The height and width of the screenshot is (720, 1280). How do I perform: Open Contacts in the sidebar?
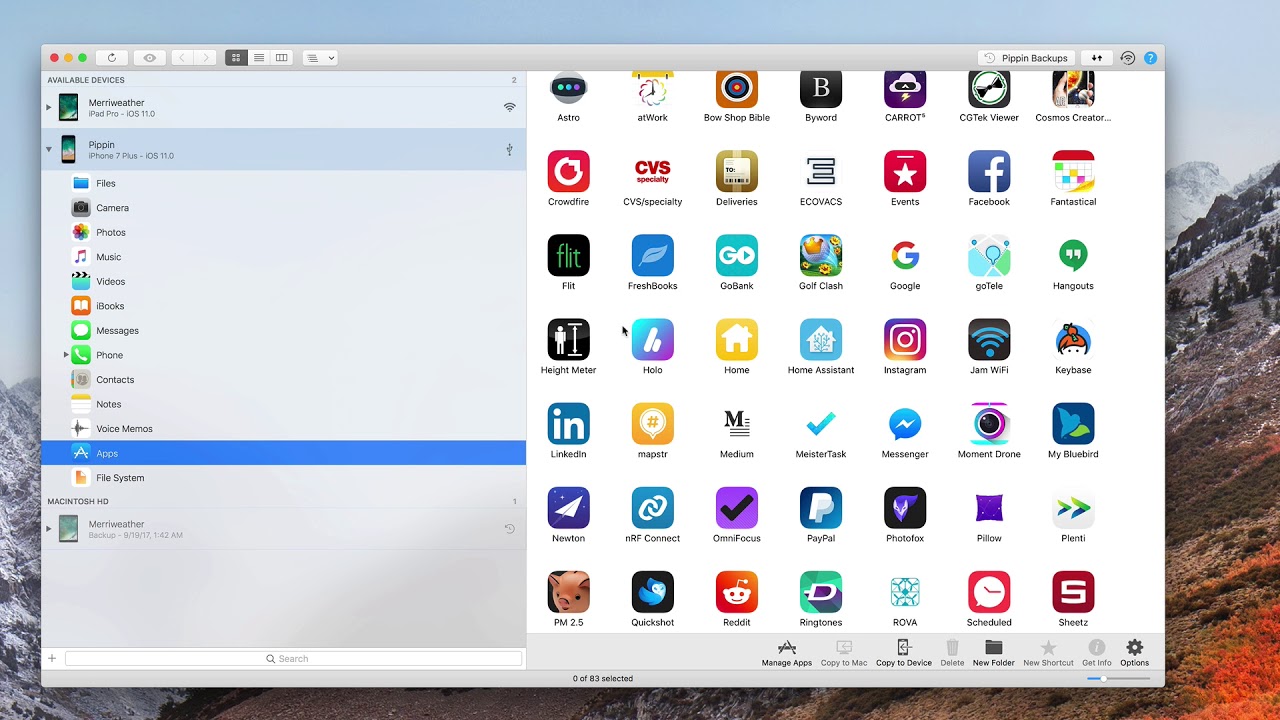coord(284,379)
